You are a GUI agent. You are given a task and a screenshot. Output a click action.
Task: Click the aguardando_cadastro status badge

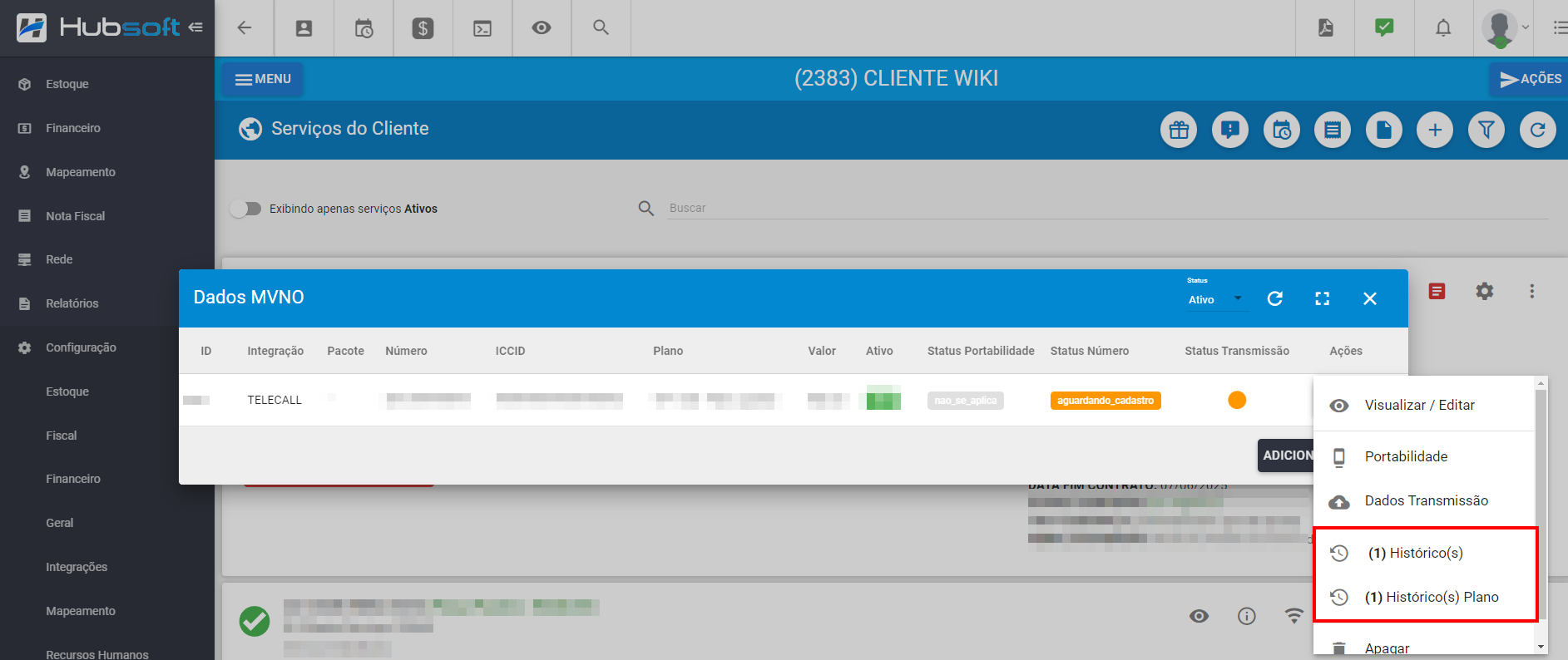[x=1106, y=401]
